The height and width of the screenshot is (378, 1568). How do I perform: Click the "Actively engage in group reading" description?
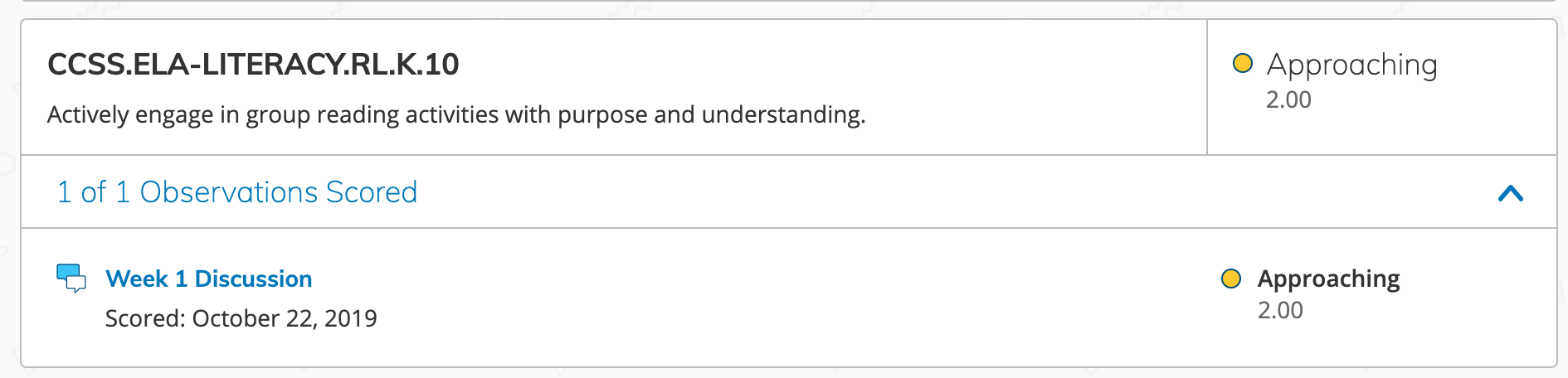(x=456, y=114)
